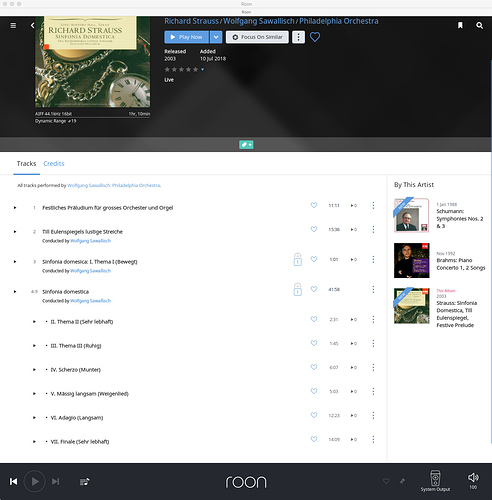The height and width of the screenshot is (500, 492).
Task: Open the hamburger navigation menu
Action: 13,25
